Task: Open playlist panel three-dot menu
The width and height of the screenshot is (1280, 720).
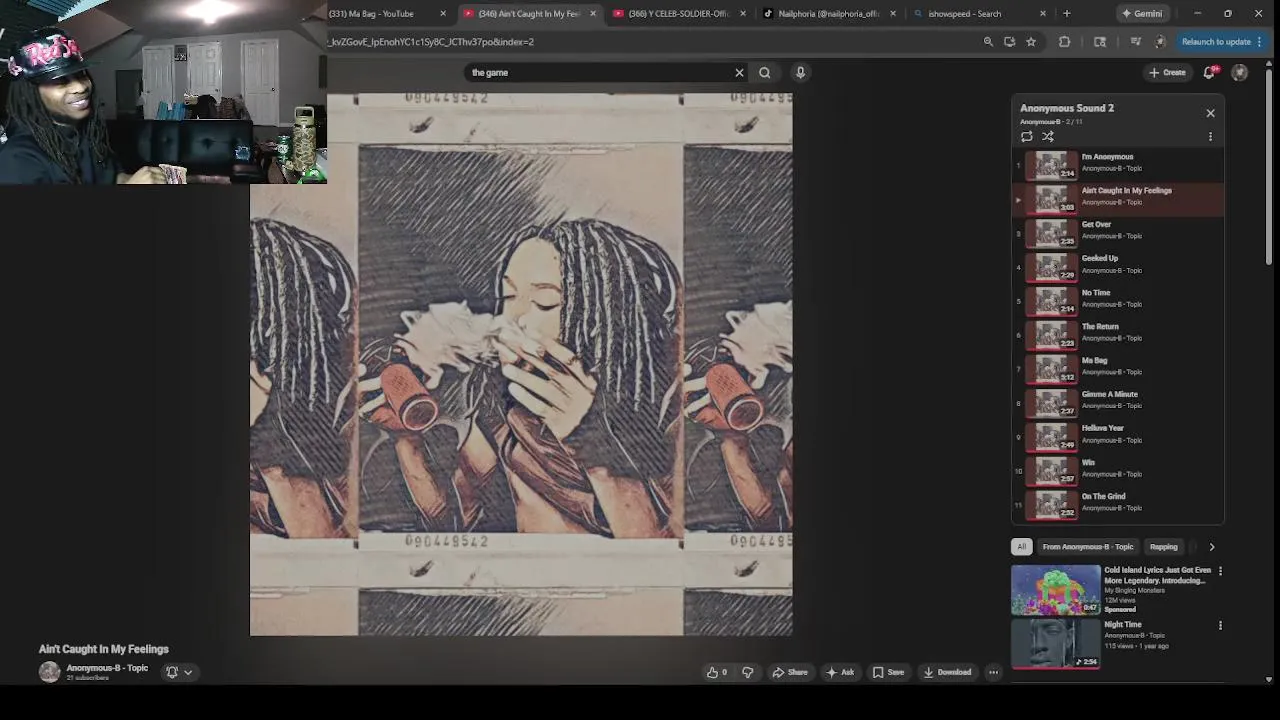Action: click(x=1210, y=136)
